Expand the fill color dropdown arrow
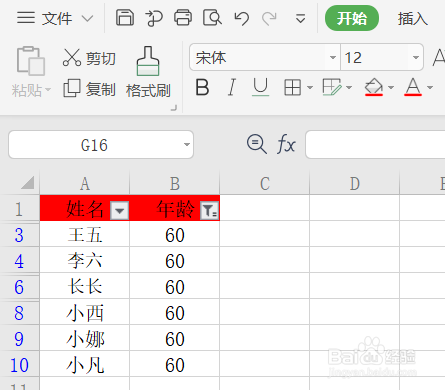Viewport: 445px width, 390px height. pos(391,88)
